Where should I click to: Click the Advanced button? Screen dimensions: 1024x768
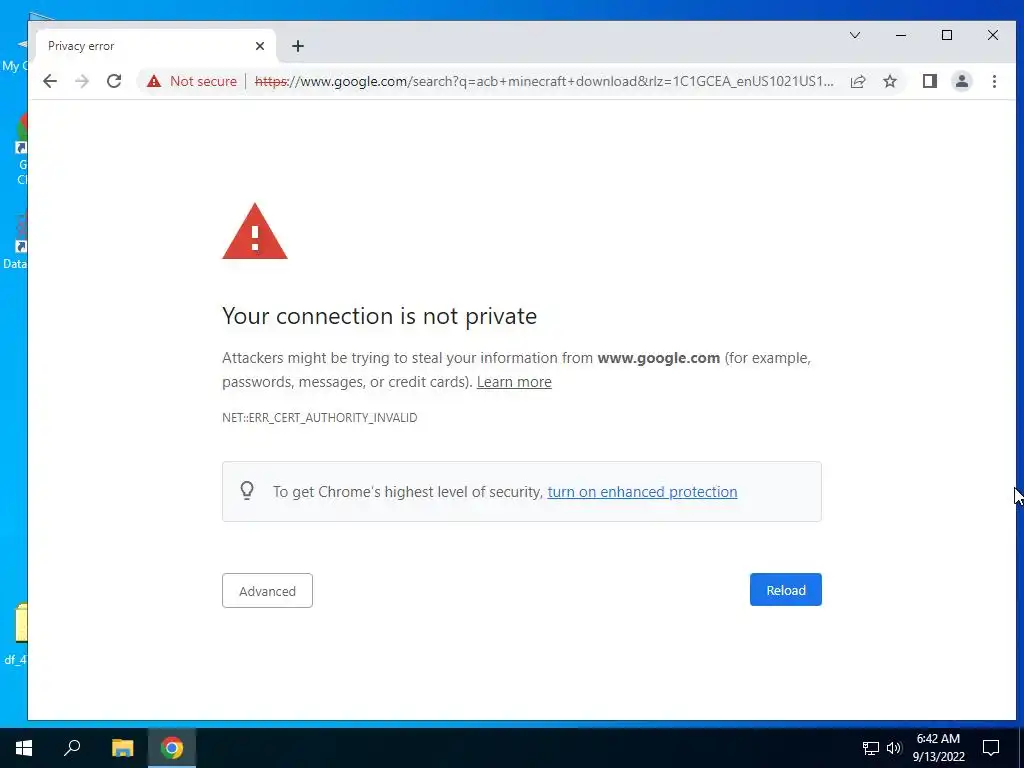click(x=267, y=590)
